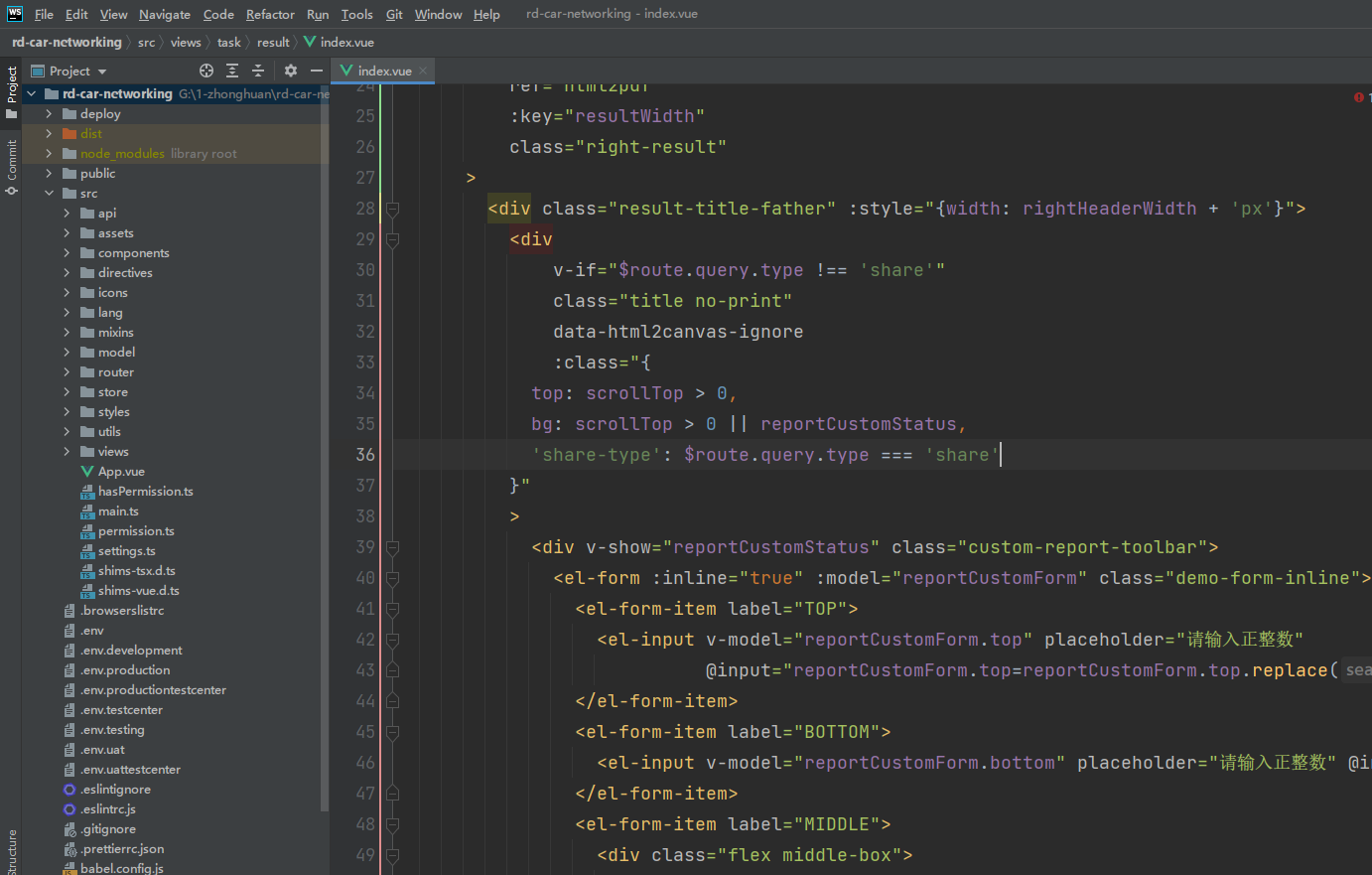Click the Collapse All icon in Project panel
This screenshot has width=1372, height=875.
tap(257, 71)
